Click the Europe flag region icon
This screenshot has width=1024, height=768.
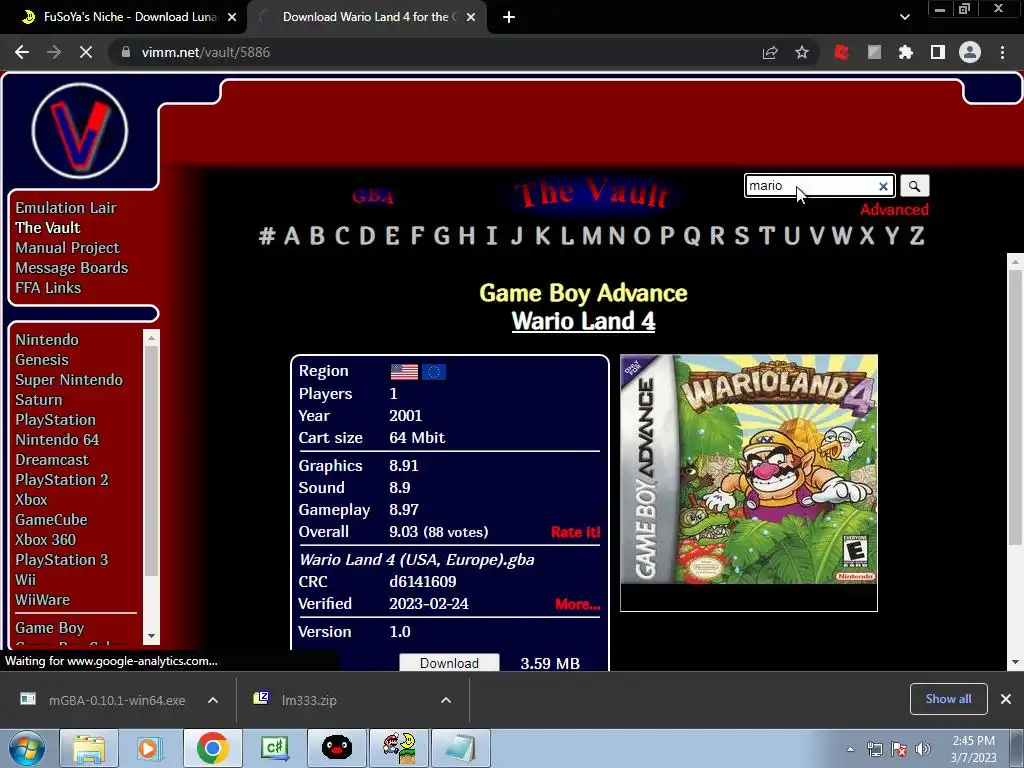(x=434, y=372)
